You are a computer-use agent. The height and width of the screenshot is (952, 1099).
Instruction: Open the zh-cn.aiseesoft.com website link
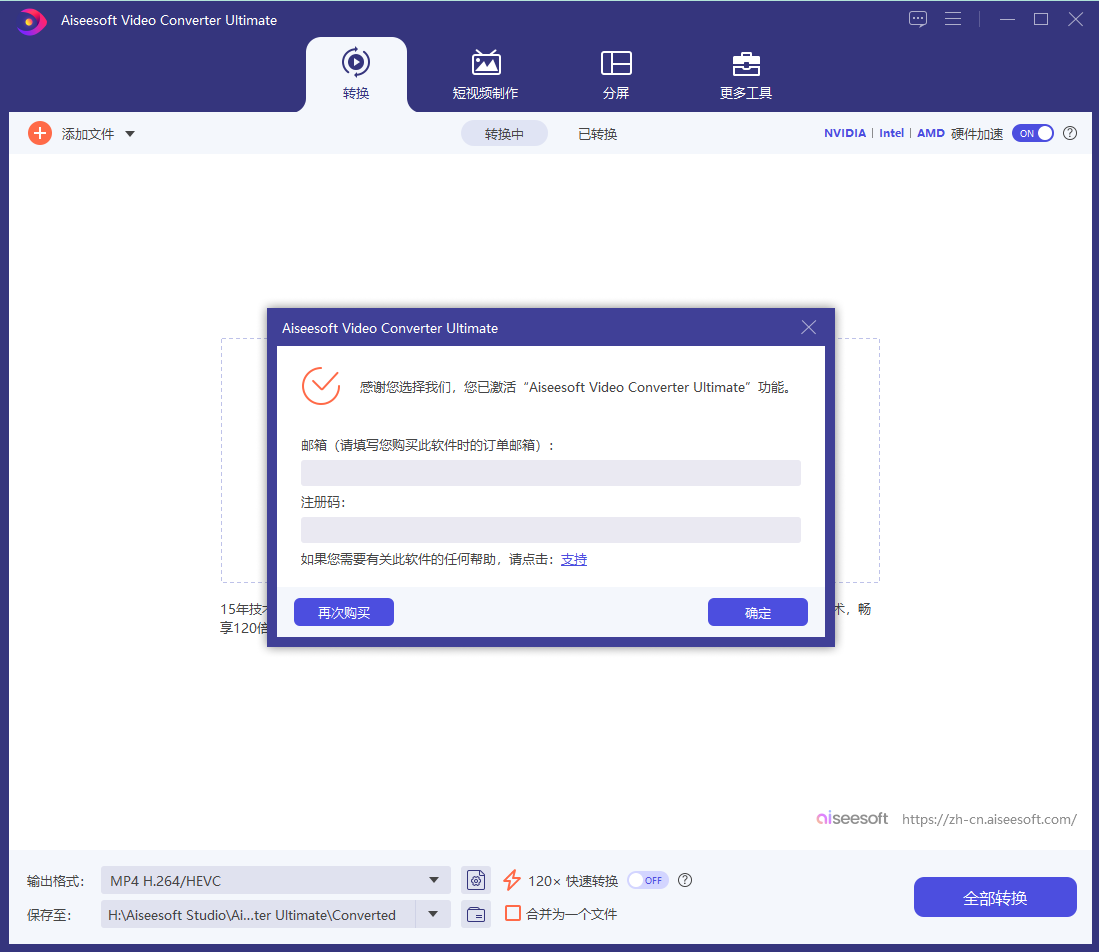(989, 819)
